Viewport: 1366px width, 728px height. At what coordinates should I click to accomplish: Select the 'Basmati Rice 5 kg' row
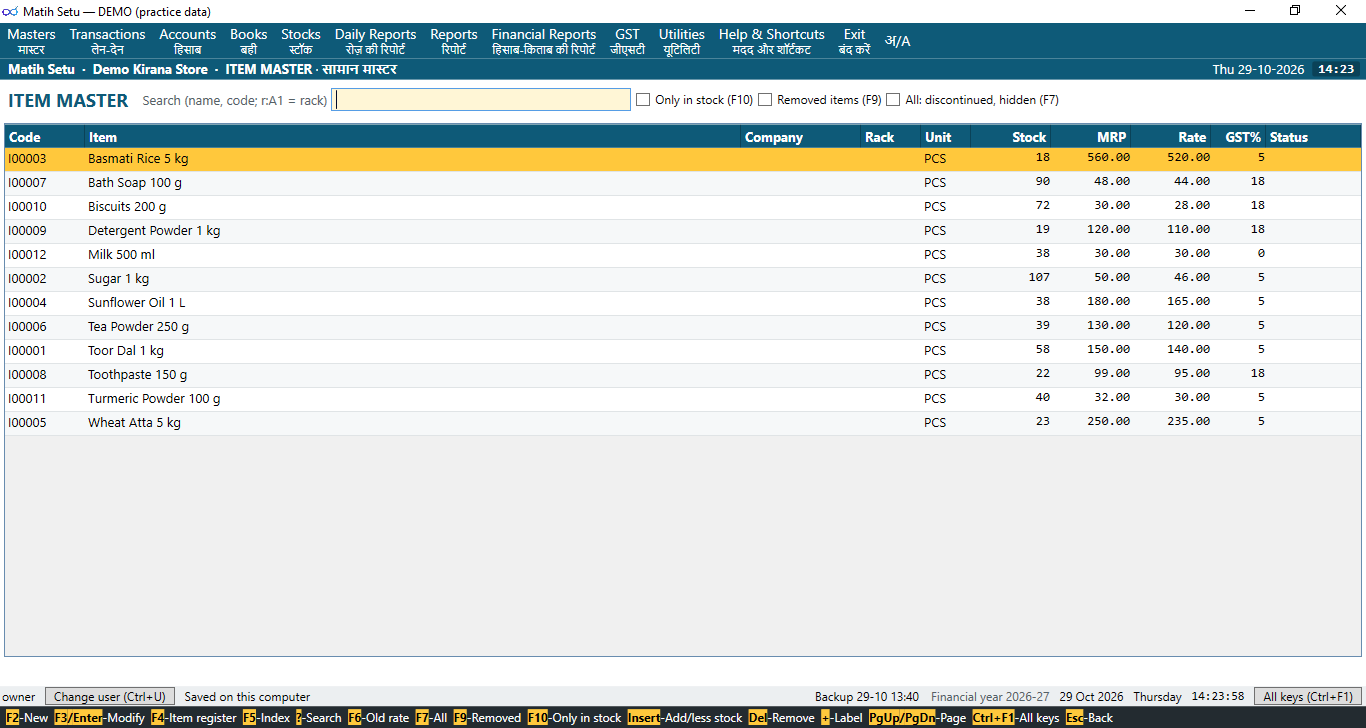pyautogui.click(x=683, y=159)
